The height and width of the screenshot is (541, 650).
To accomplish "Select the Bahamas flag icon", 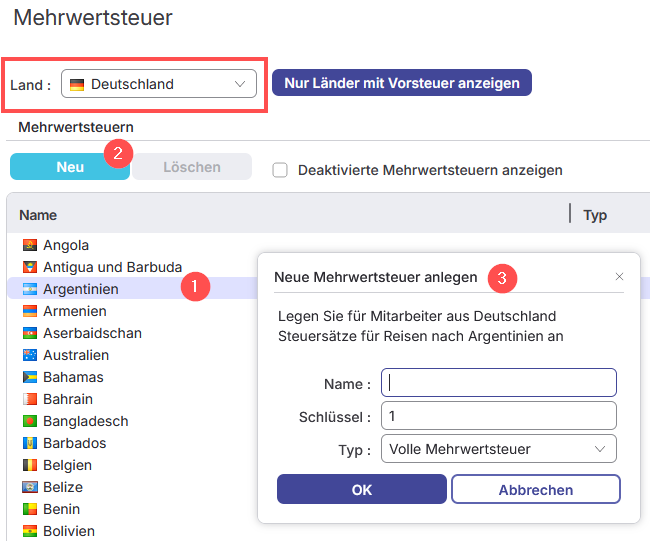I will 29,377.
